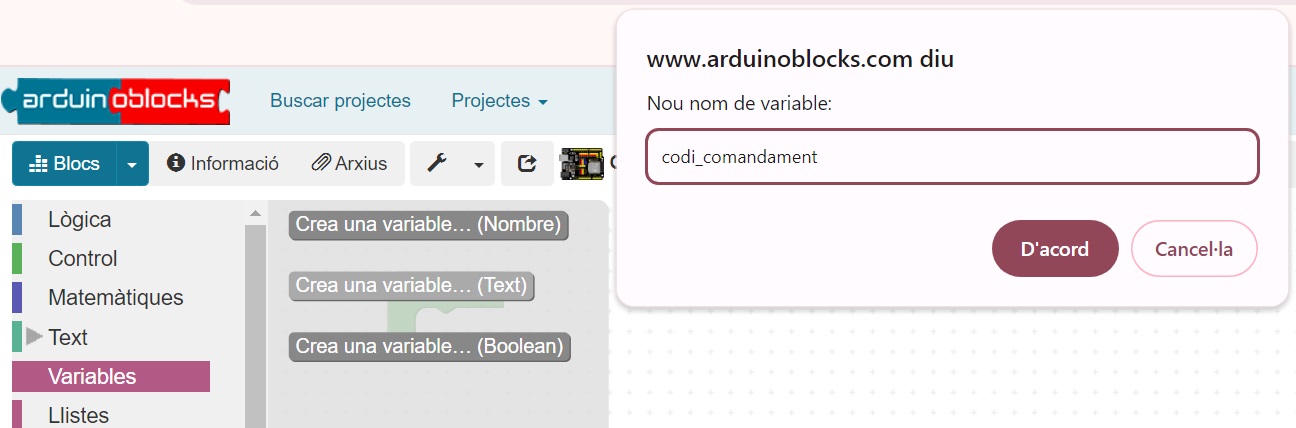
Task: Expand the Blocs dropdown arrow
Action: (x=132, y=164)
